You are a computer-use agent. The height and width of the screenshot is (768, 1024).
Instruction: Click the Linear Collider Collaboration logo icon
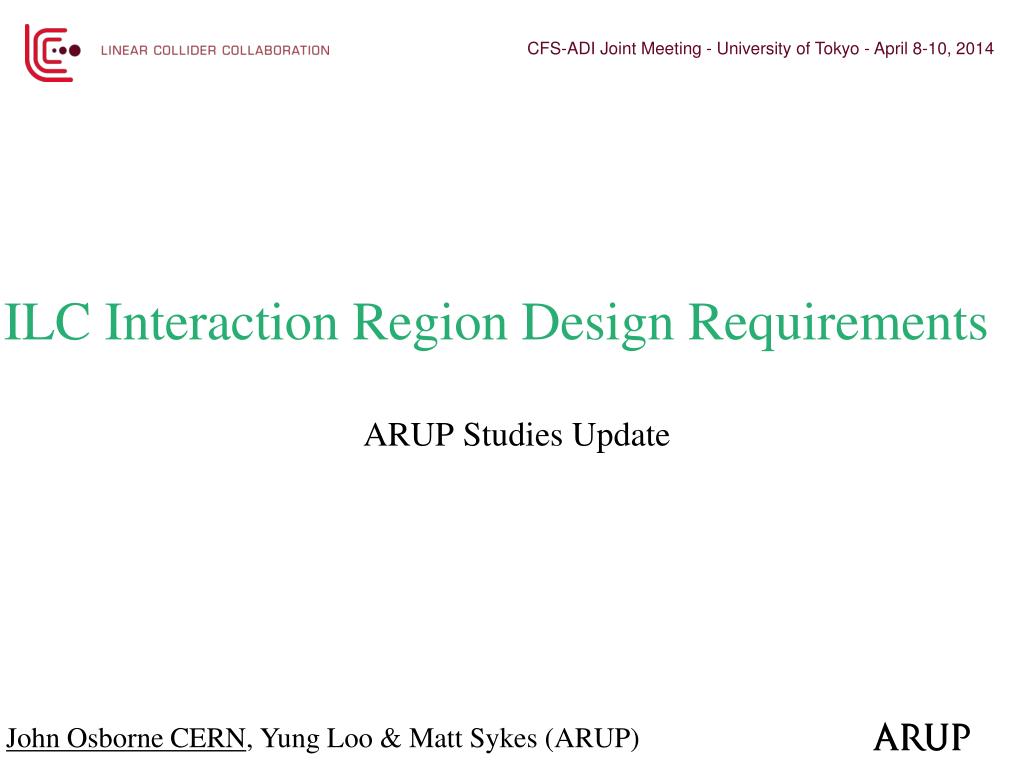coord(52,53)
